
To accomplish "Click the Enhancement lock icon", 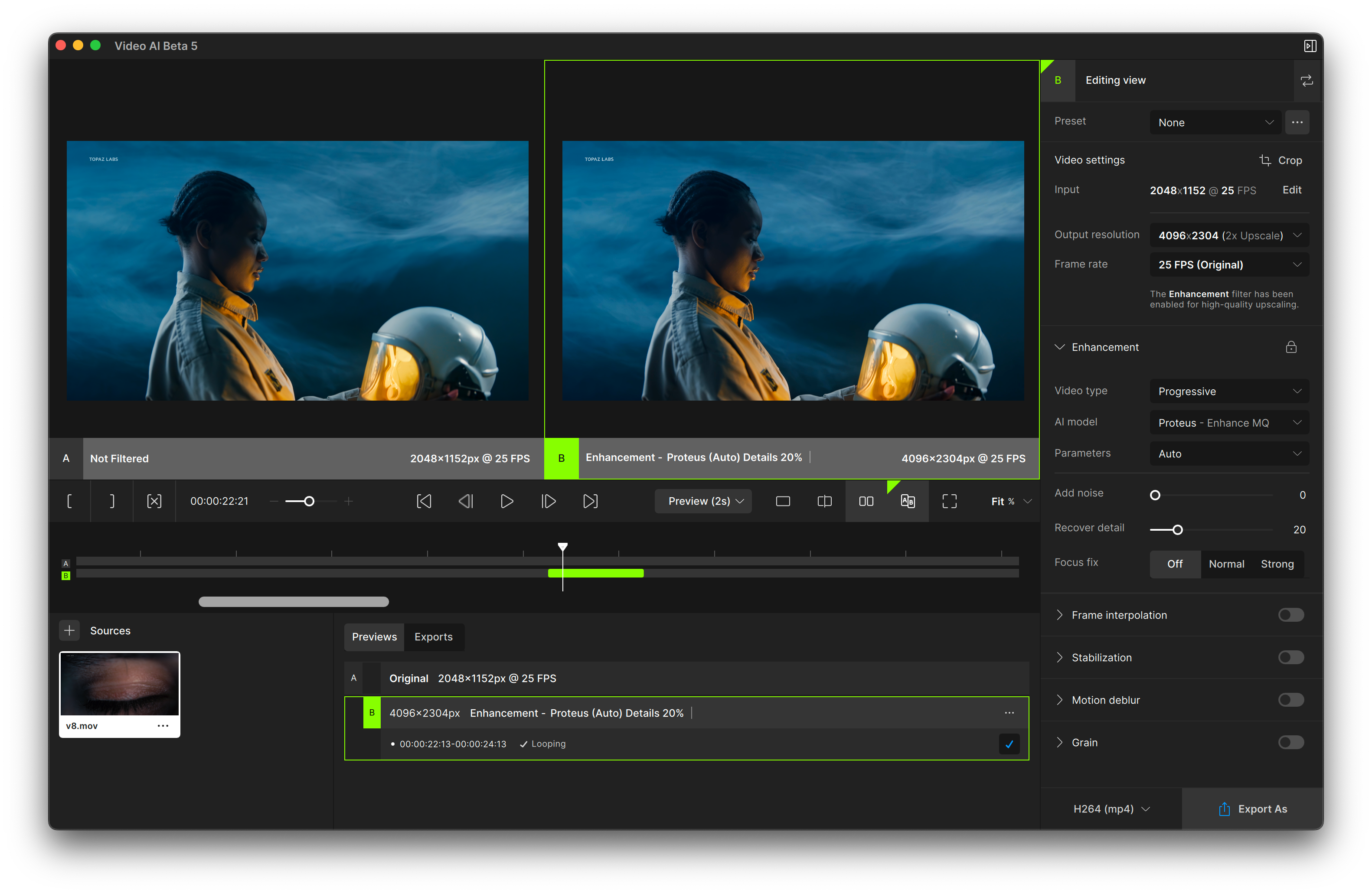I will 1291,347.
